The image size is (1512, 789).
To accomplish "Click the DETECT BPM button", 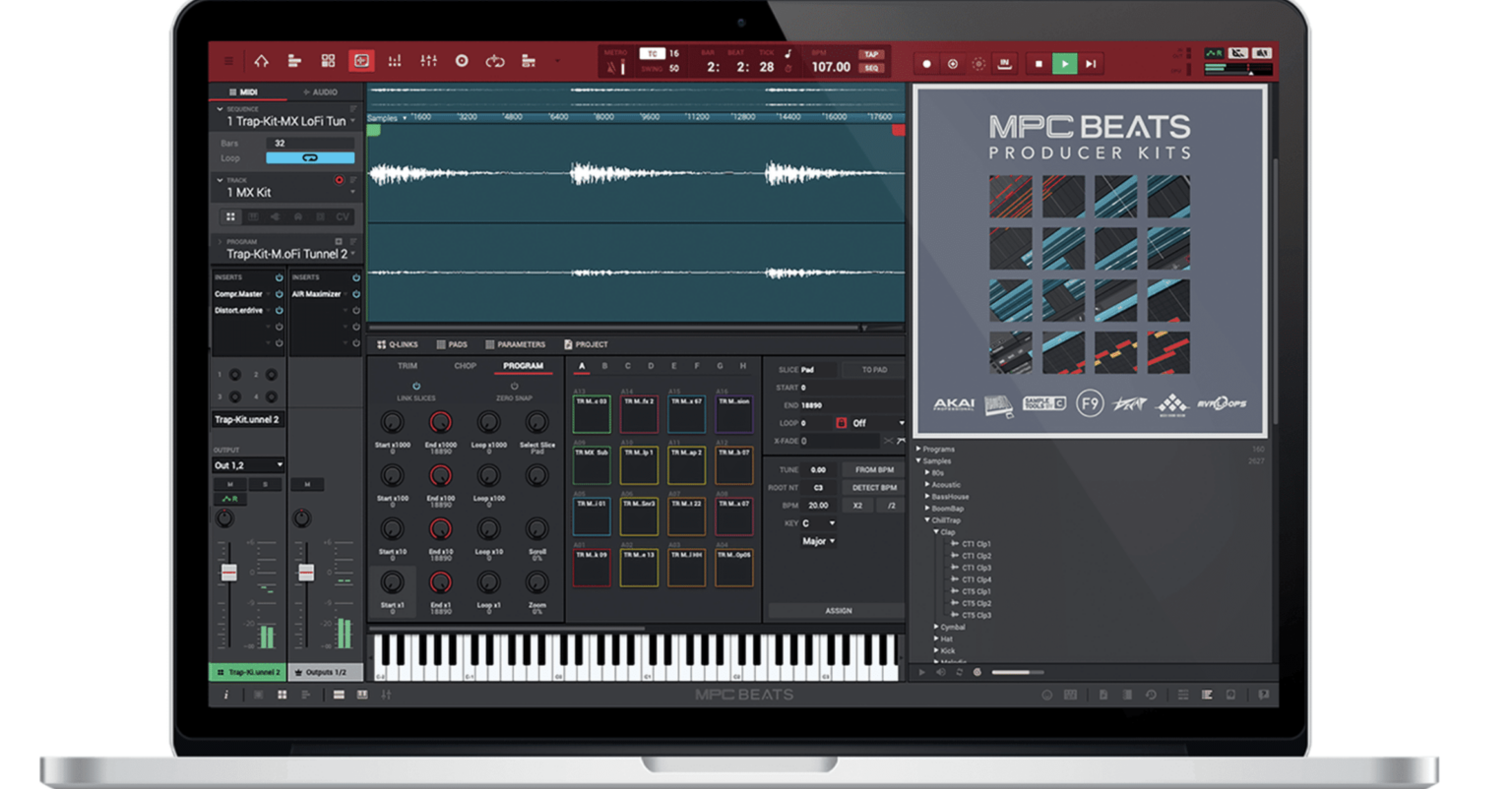I will click(873, 487).
